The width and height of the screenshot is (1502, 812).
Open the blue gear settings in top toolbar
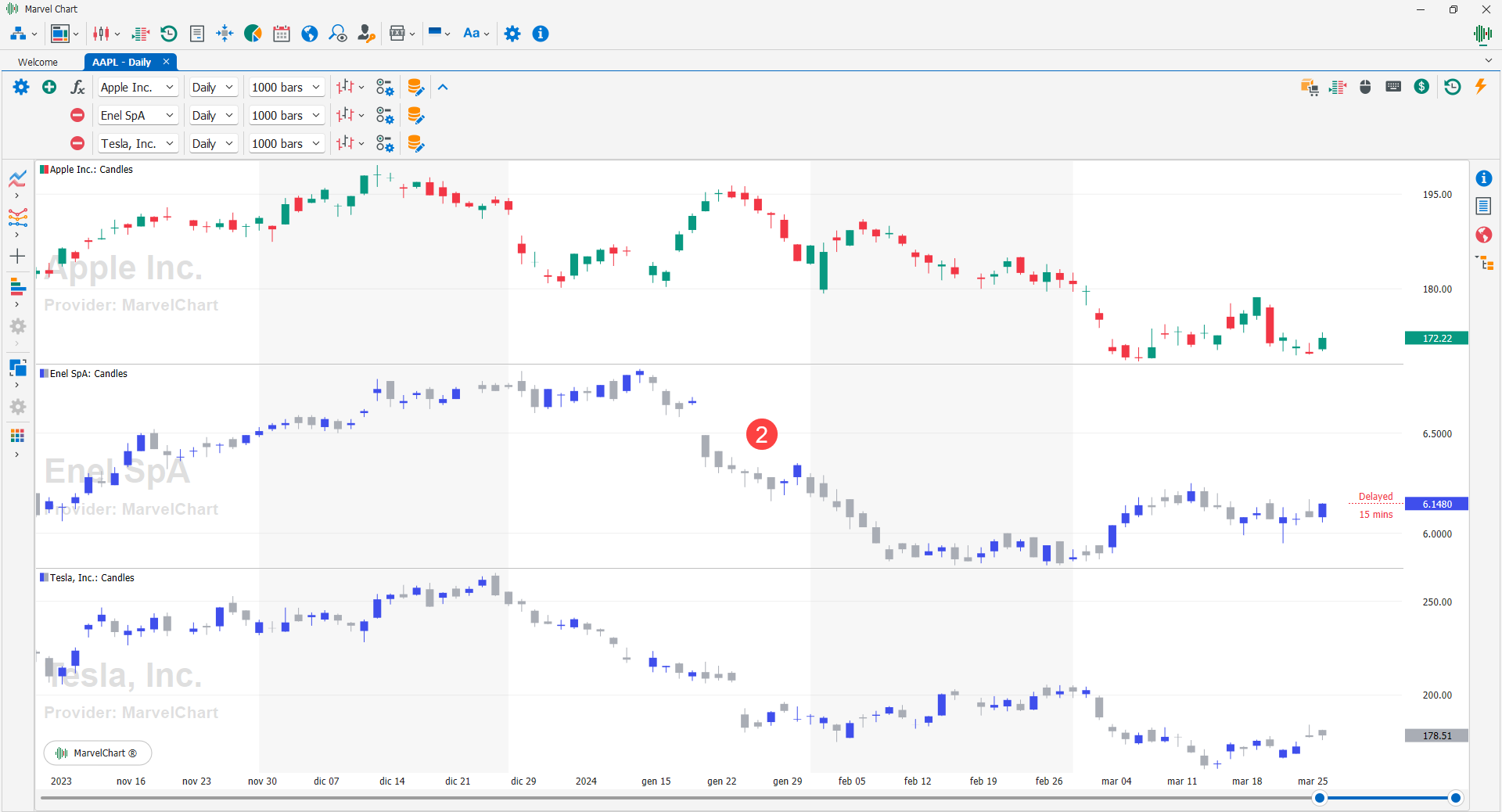[x=512, y=34]
